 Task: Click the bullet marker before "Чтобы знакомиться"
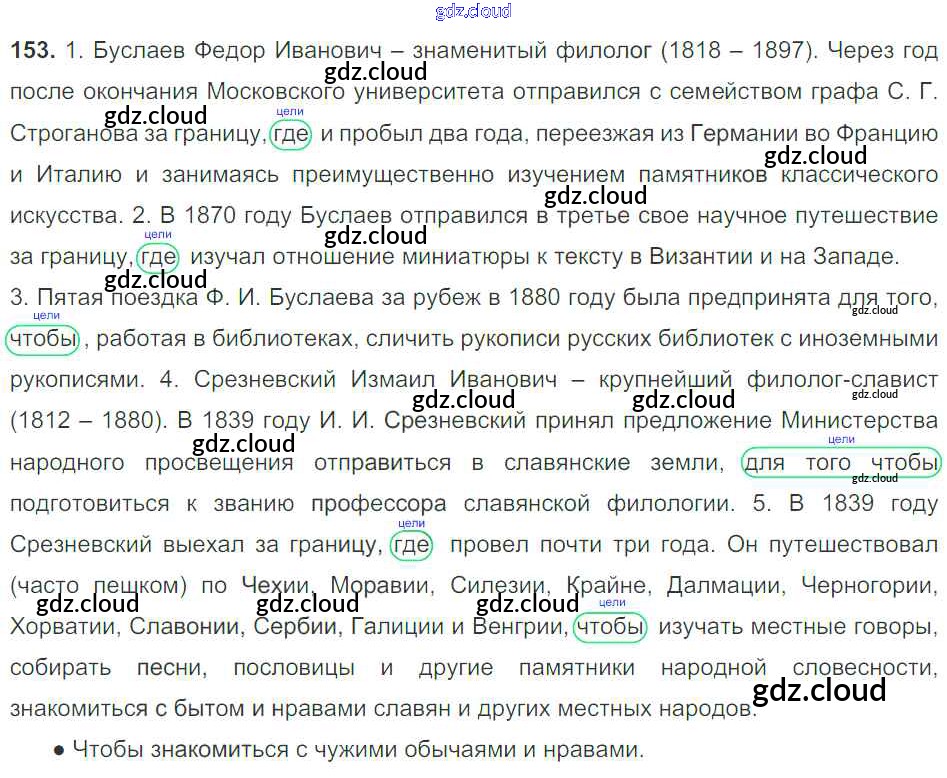[x=58, y=749]
